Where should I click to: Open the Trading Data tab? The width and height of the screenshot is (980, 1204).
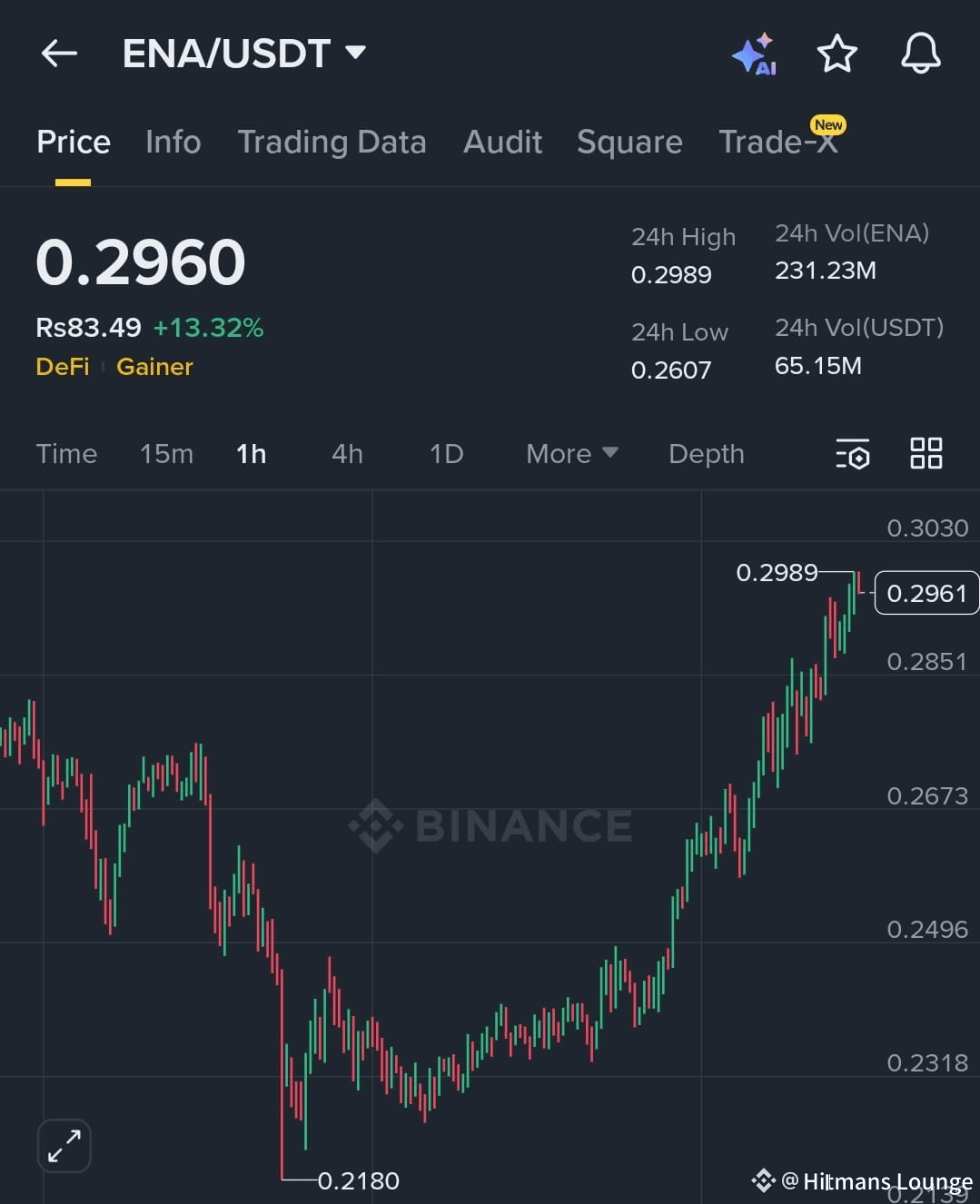(x=332, y=142)
